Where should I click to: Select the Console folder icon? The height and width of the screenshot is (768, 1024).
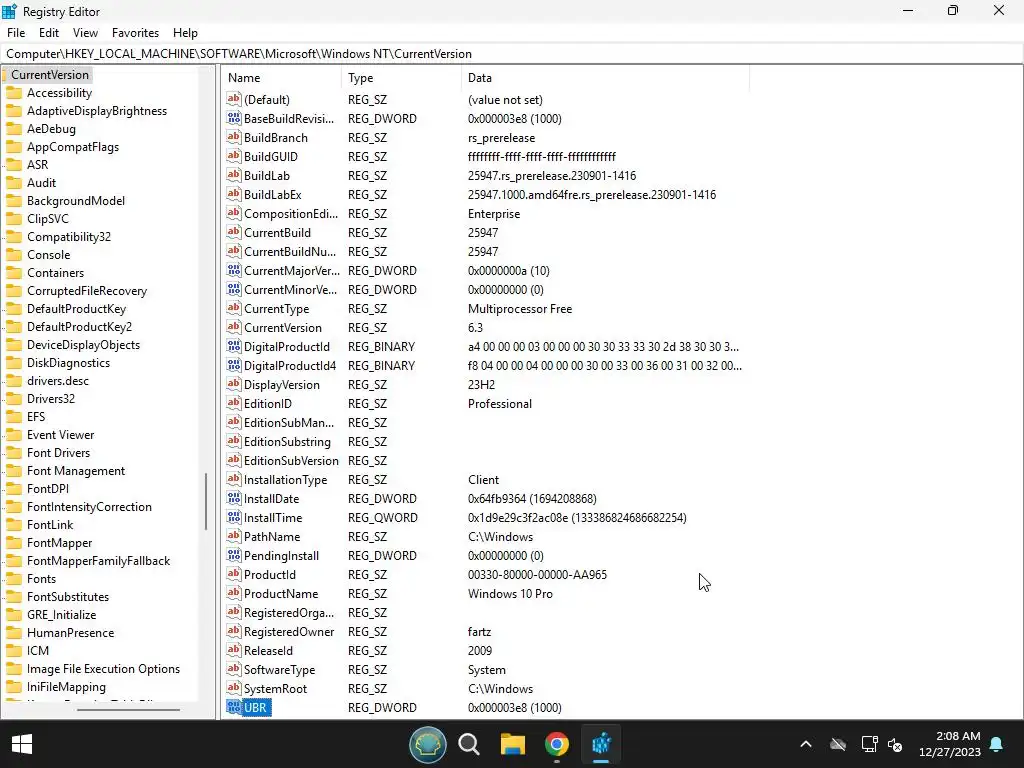tap(14, 255)
